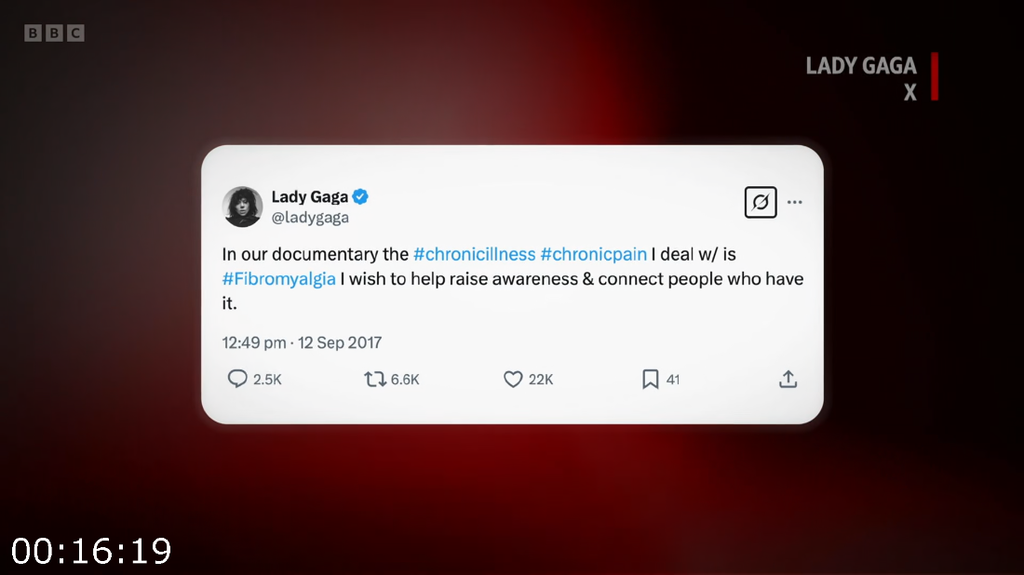Click the 2.5K replies count
The image size is (1024, 575).
click(267, 380)
